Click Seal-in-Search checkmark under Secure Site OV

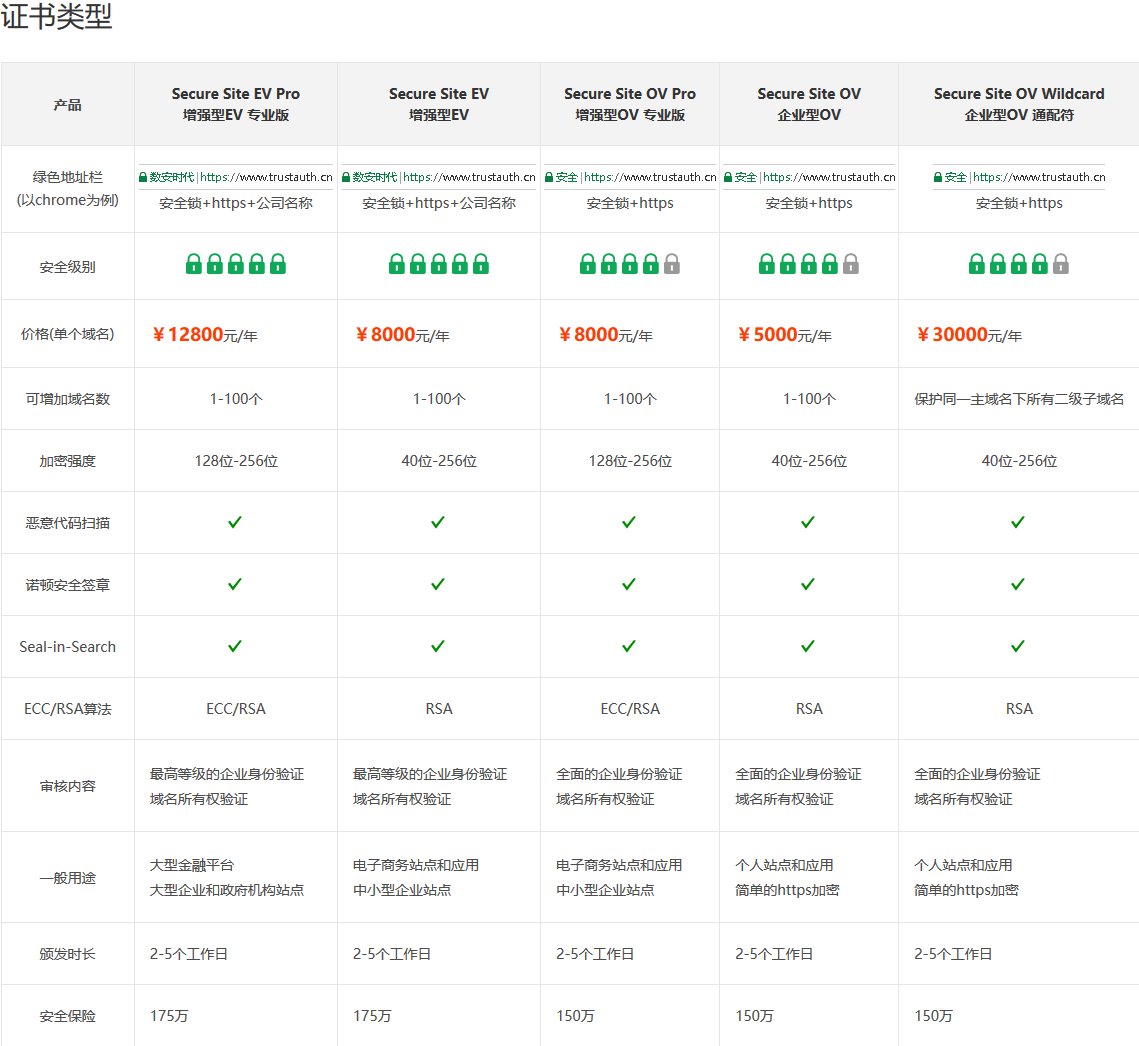(x=808, y=646)
